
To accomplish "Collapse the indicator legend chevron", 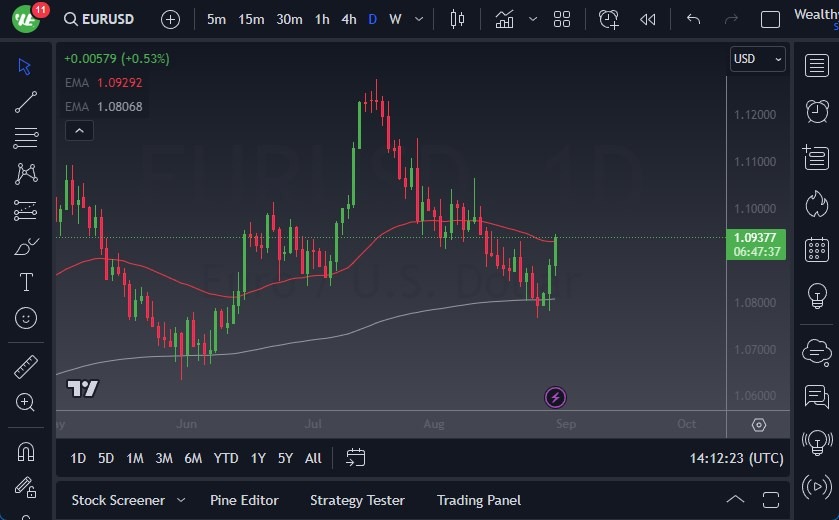I will coord(79,130).
